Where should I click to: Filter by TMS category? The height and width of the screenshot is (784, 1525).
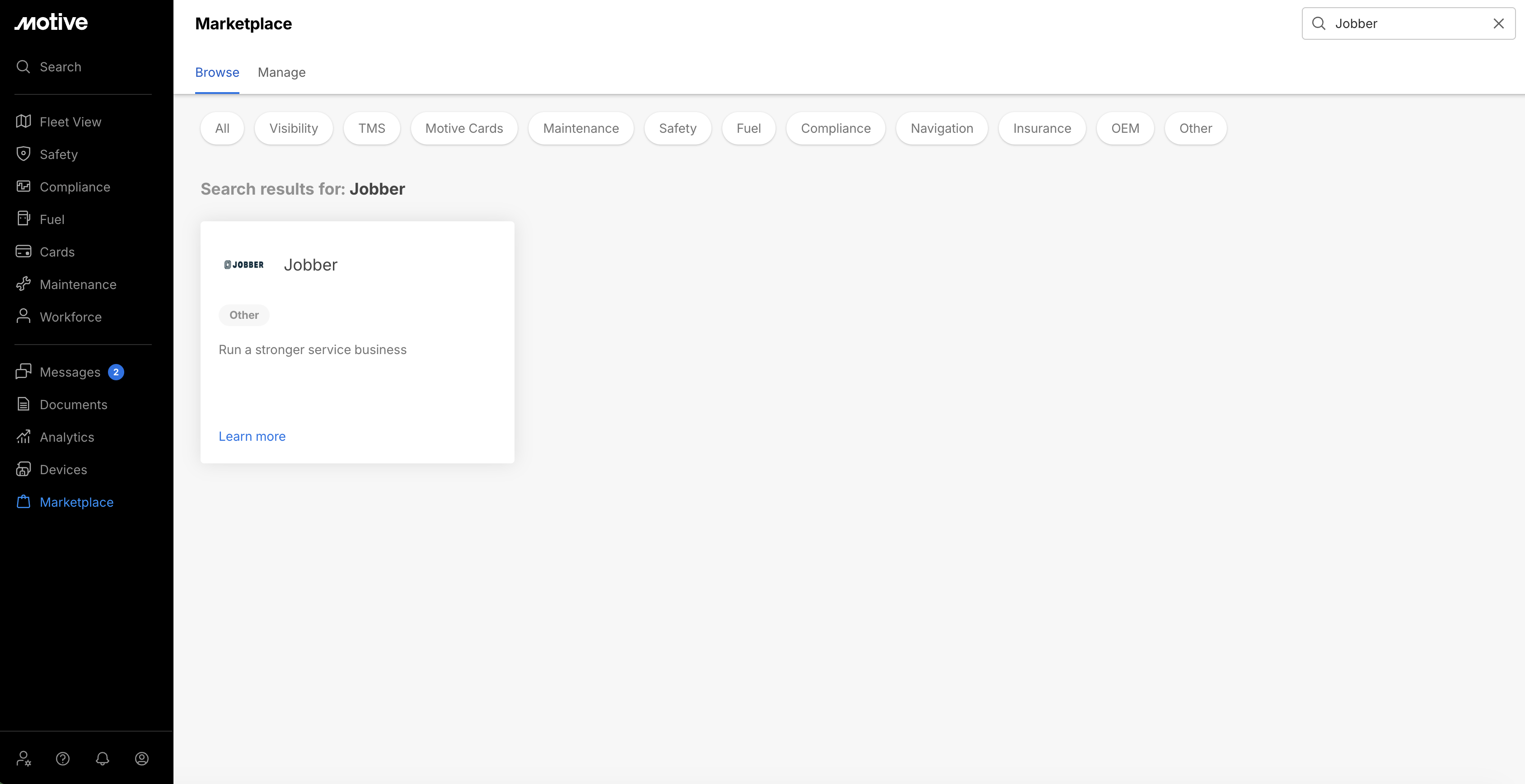click(372, 128)
